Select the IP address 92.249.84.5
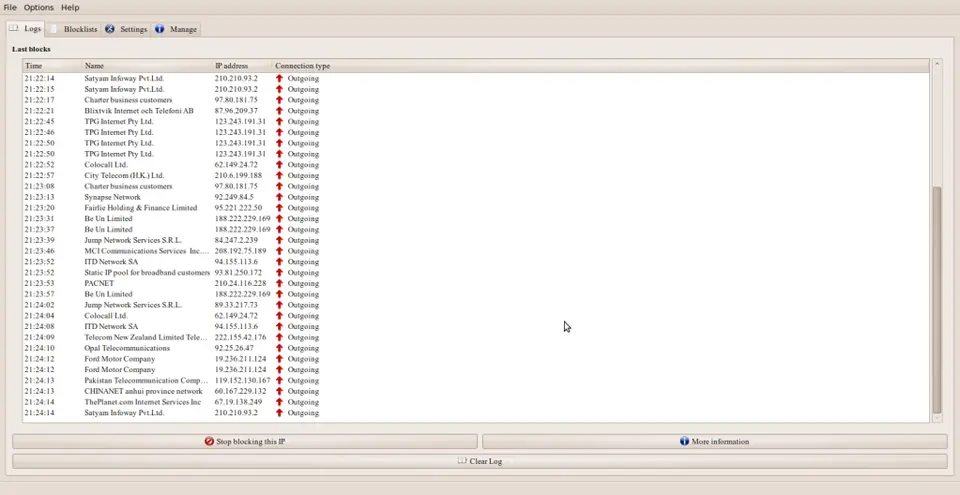Viewport: 960px width, 495px height. click(233, 197)
